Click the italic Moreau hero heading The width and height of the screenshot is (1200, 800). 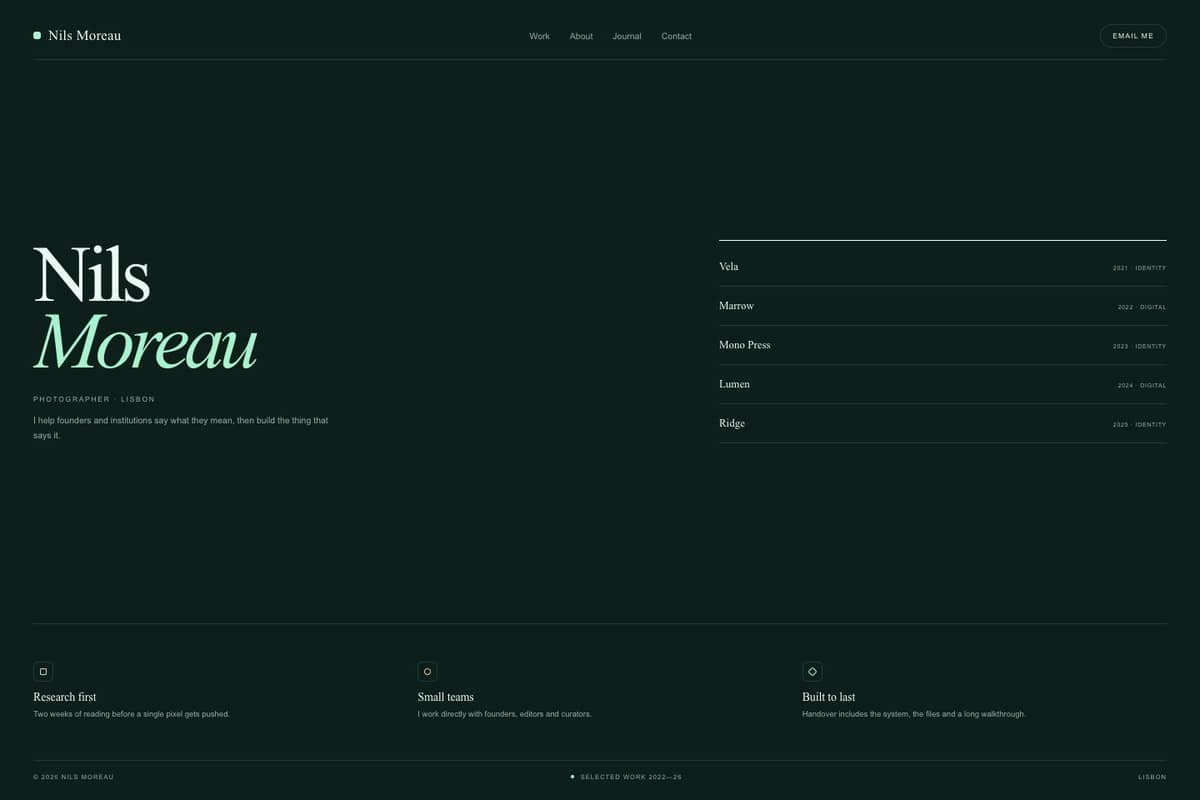click(x=146, y=342)
